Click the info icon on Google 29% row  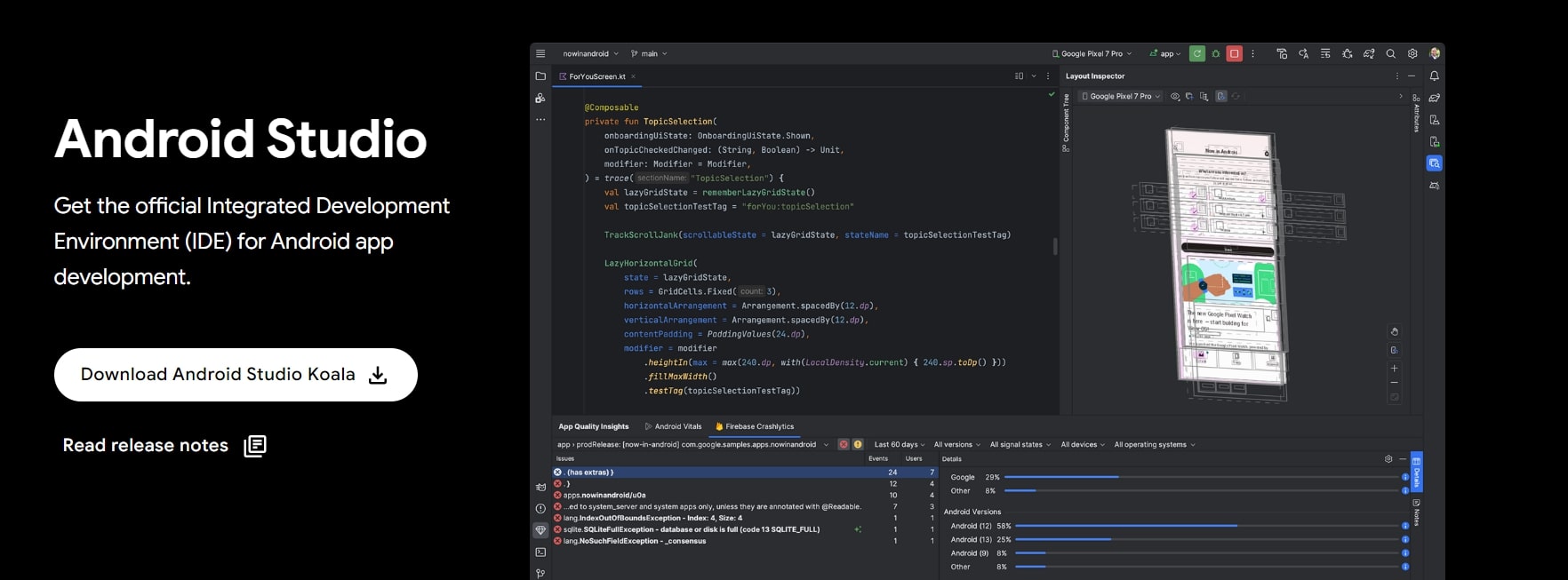tap(1405, 477)
